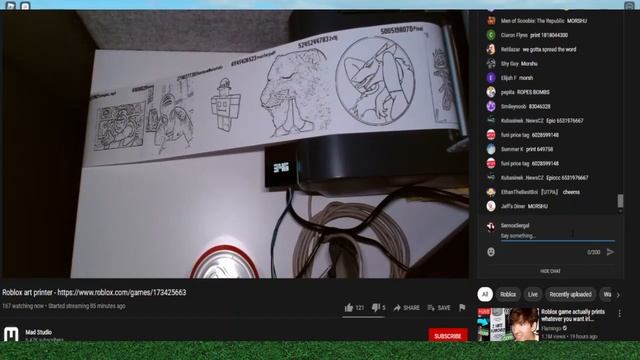Hide the live chat panel
The width and height of the screenshot is (640, 360).
coord(550,271)
